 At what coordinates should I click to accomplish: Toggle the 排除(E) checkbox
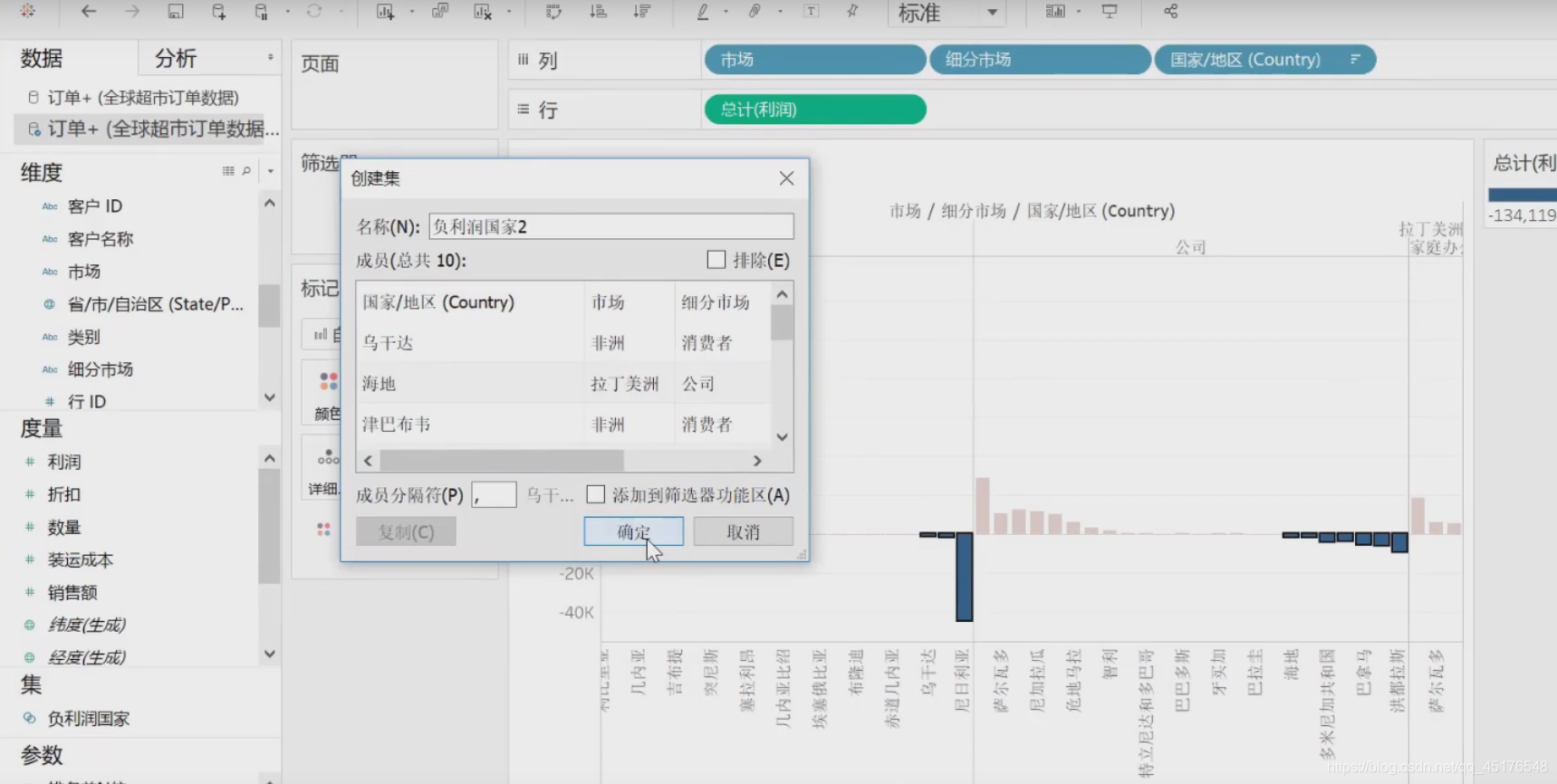coord(716,261)
